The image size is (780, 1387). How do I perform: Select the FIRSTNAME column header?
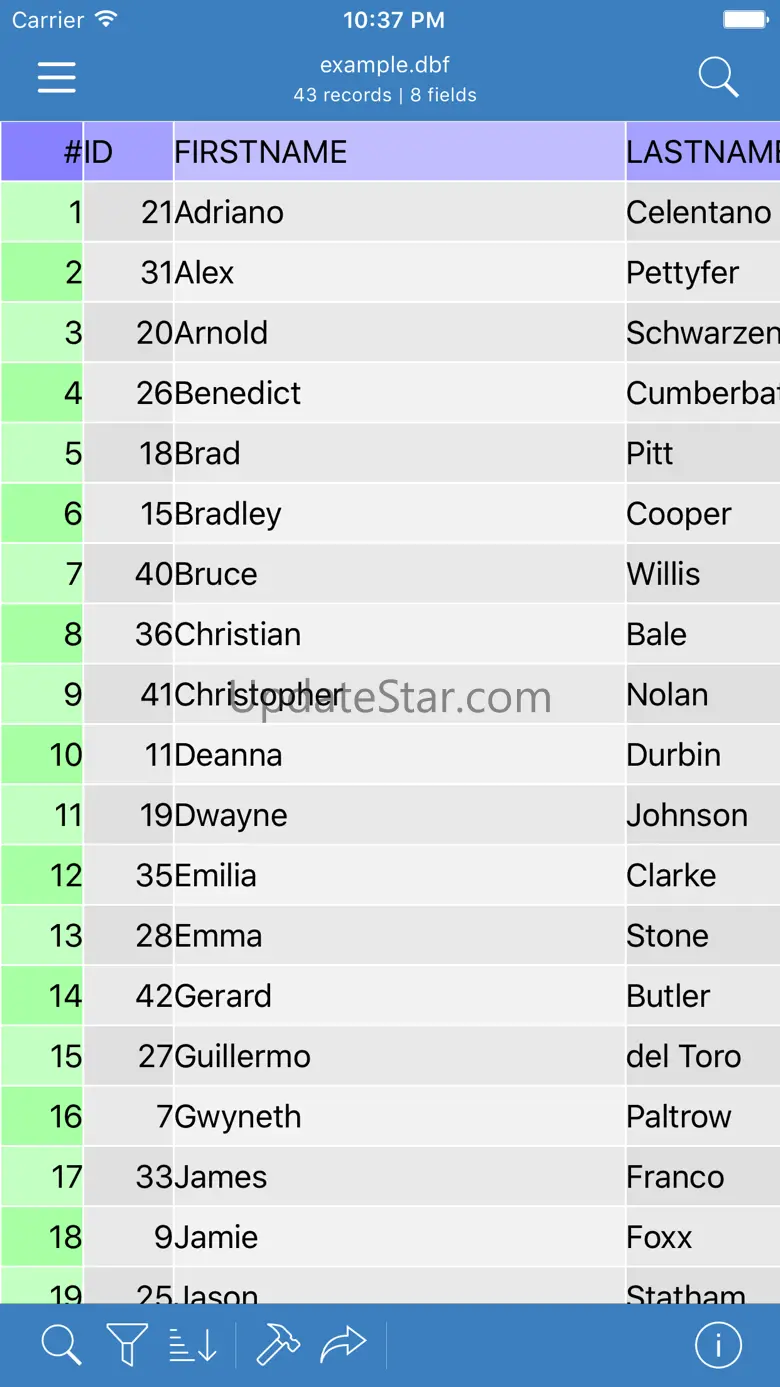tap(399, 152)
